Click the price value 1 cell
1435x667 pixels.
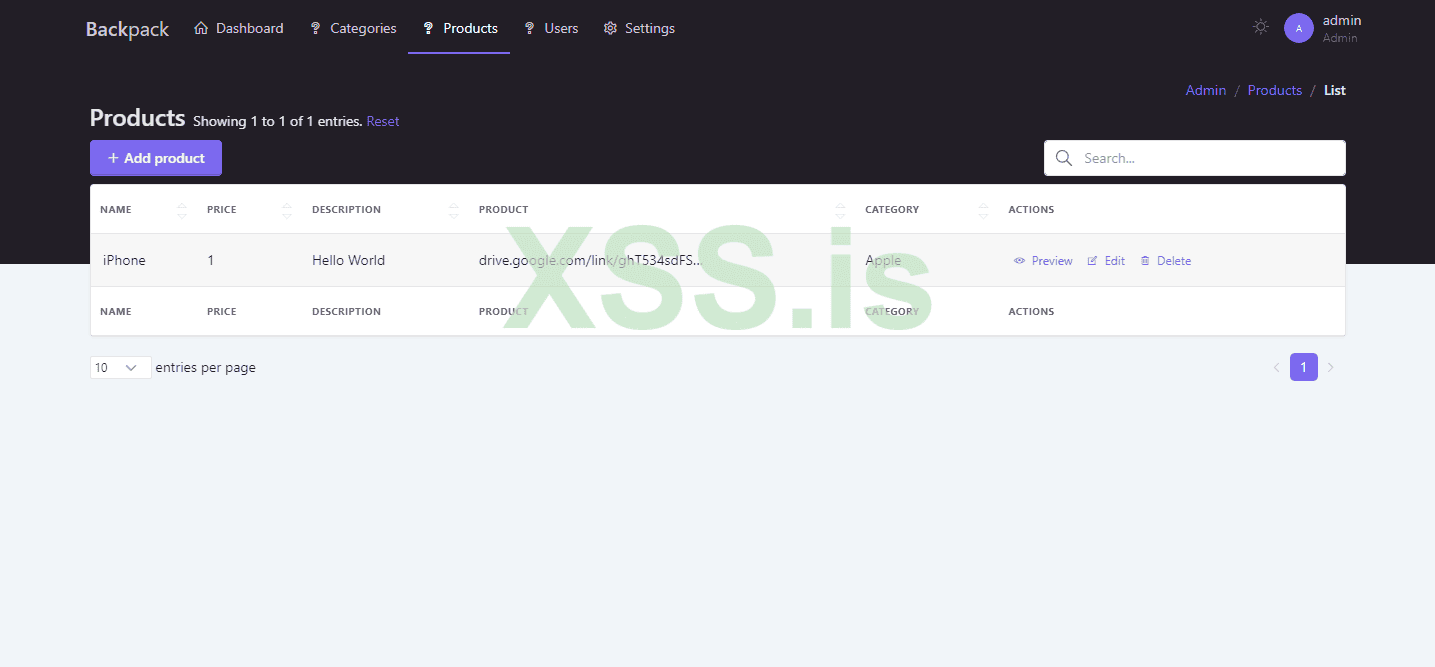click(x=211, y=260)
